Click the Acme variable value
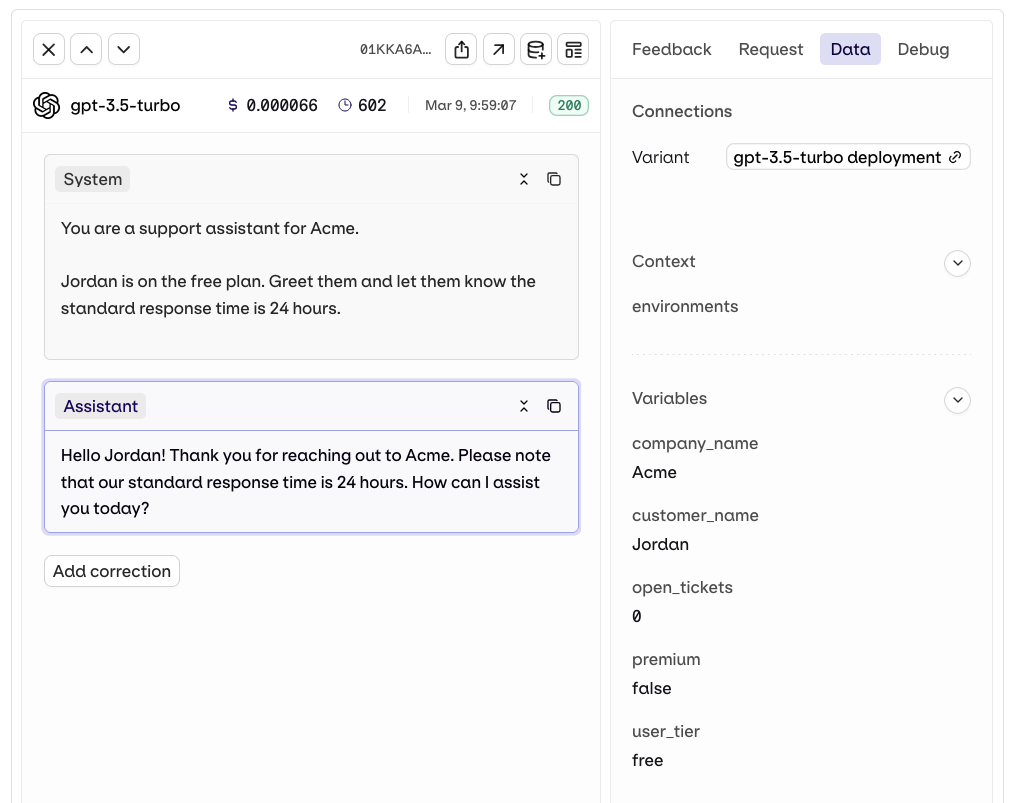The height and width of the screenshot is (803, 1018). point(654,473)
